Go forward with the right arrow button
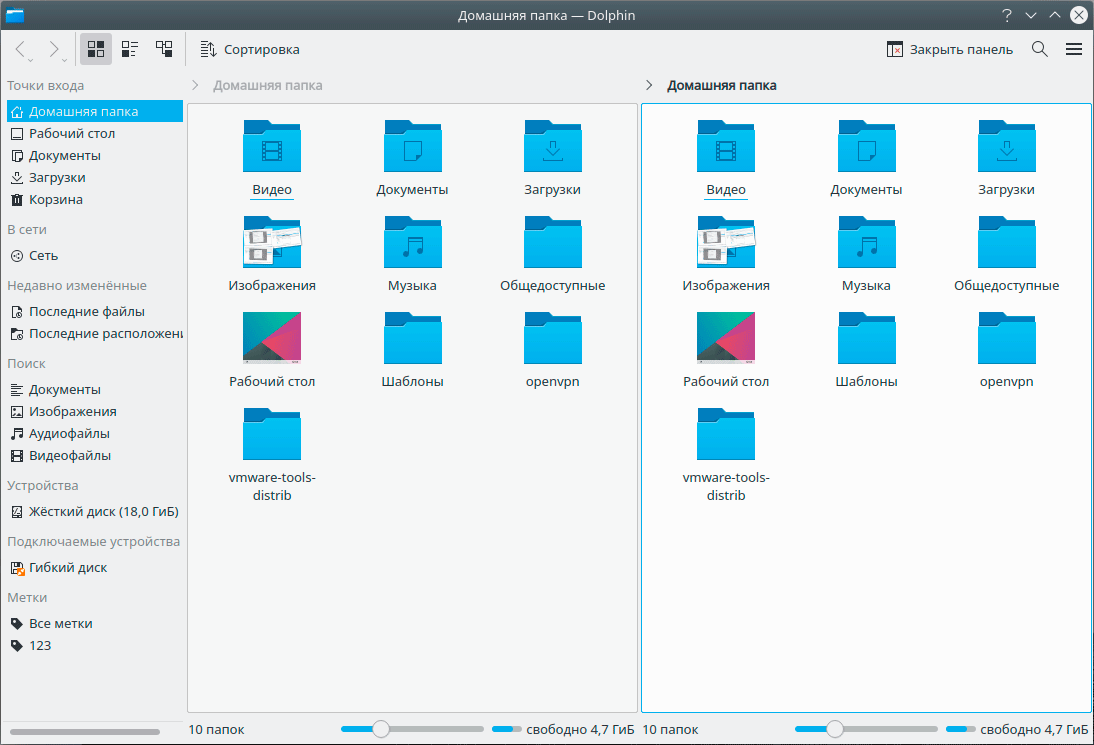Screen dimensions: 1094x745 pos(53,49)
